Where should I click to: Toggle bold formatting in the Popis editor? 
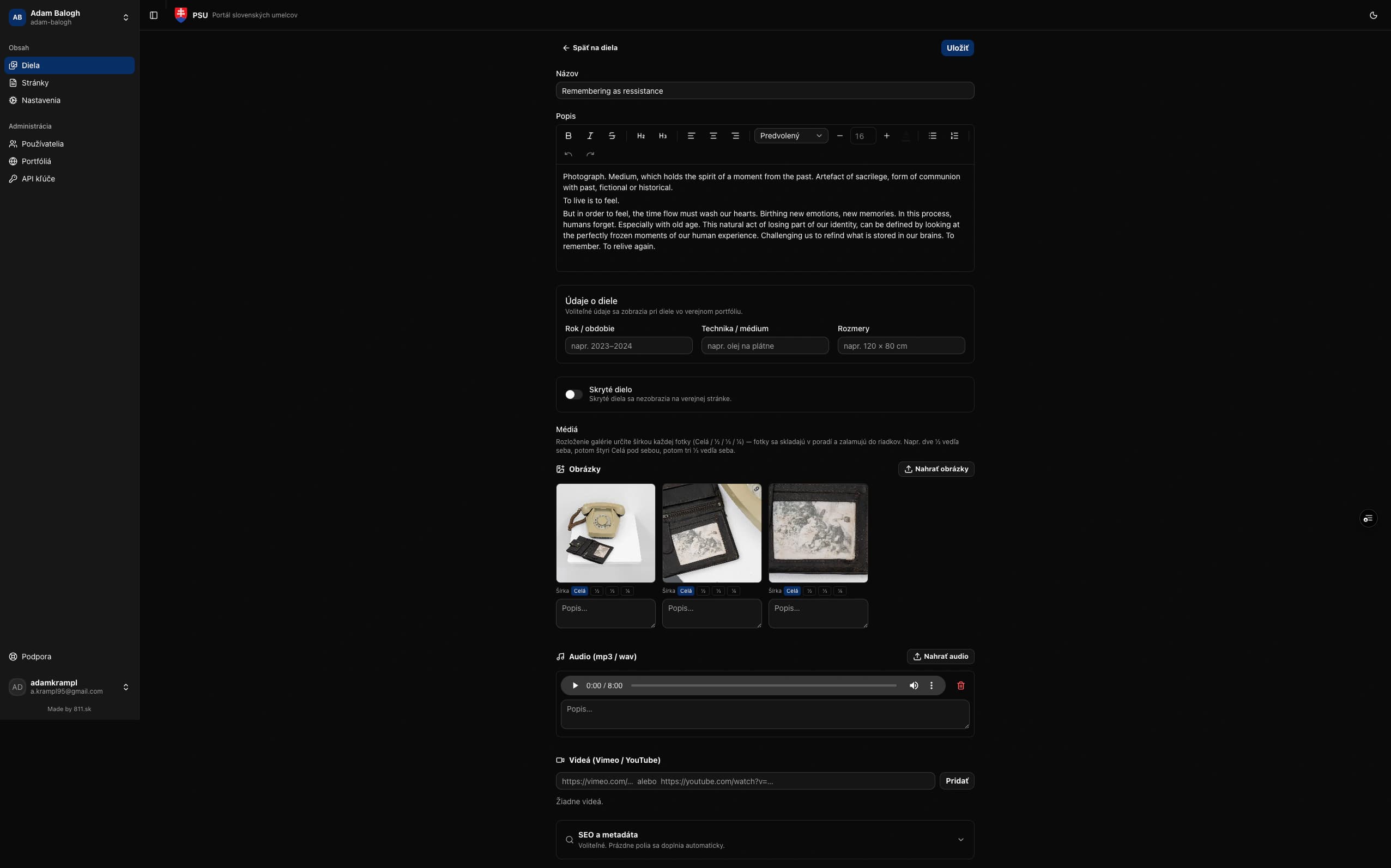click(x=569, y=136)
